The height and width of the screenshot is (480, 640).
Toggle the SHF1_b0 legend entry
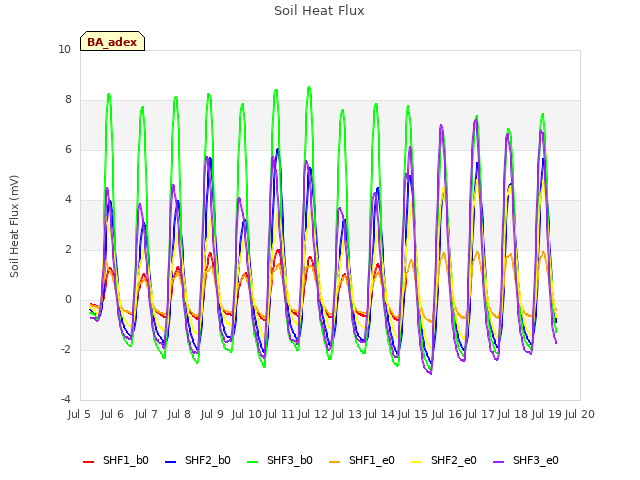pyautogui.click(x=116, y=460)
